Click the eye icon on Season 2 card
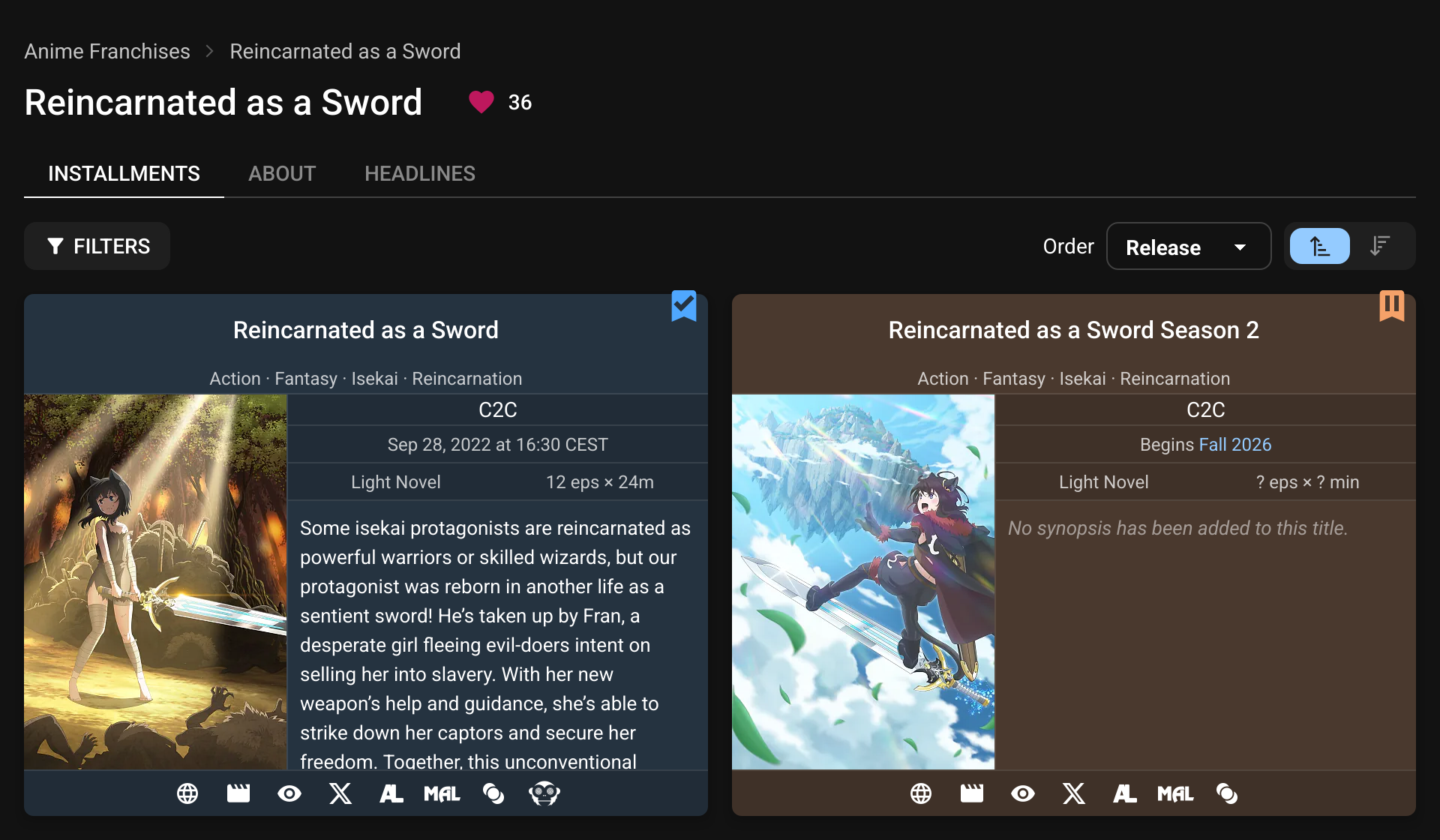The image size is (1440, 840). (x=1023, y=793)
